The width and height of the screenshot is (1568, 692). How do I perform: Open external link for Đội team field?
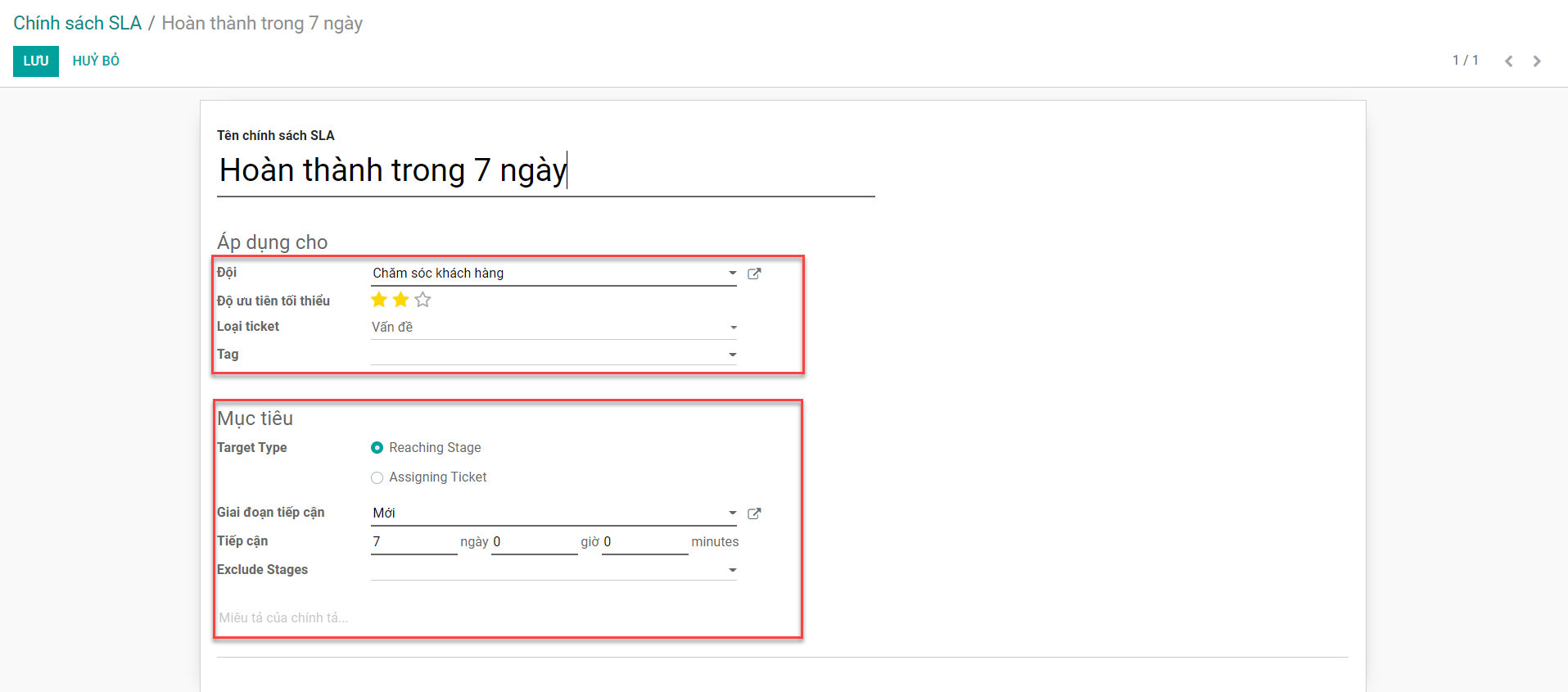754,274
